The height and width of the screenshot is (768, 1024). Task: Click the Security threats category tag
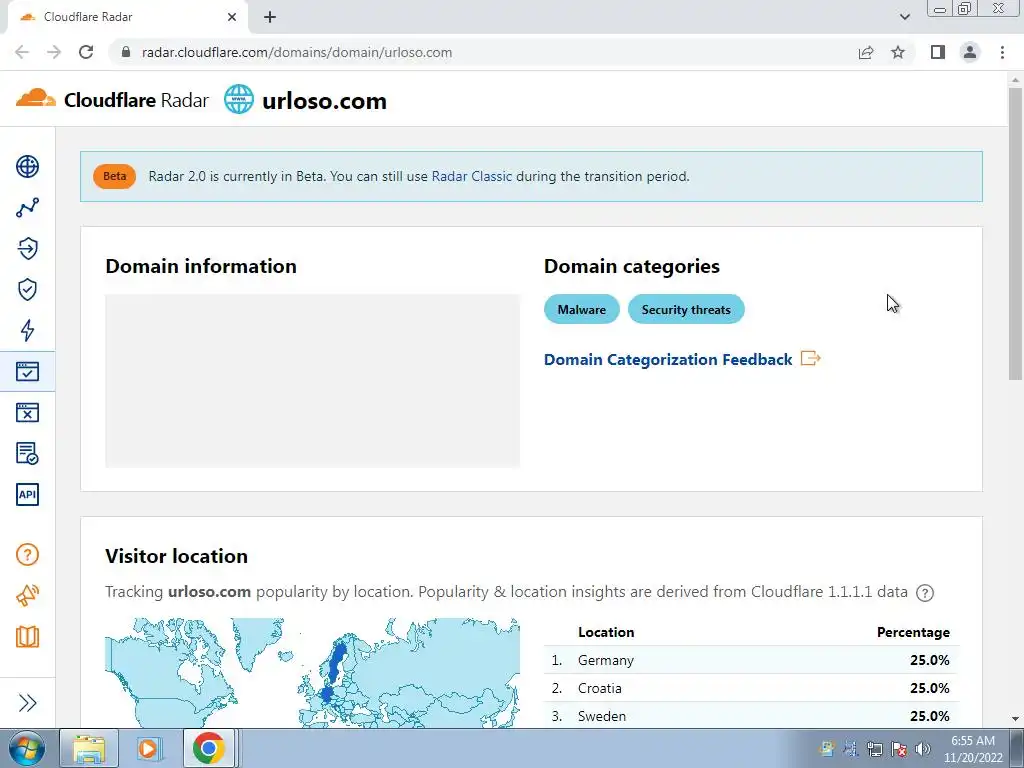(686, 310)
